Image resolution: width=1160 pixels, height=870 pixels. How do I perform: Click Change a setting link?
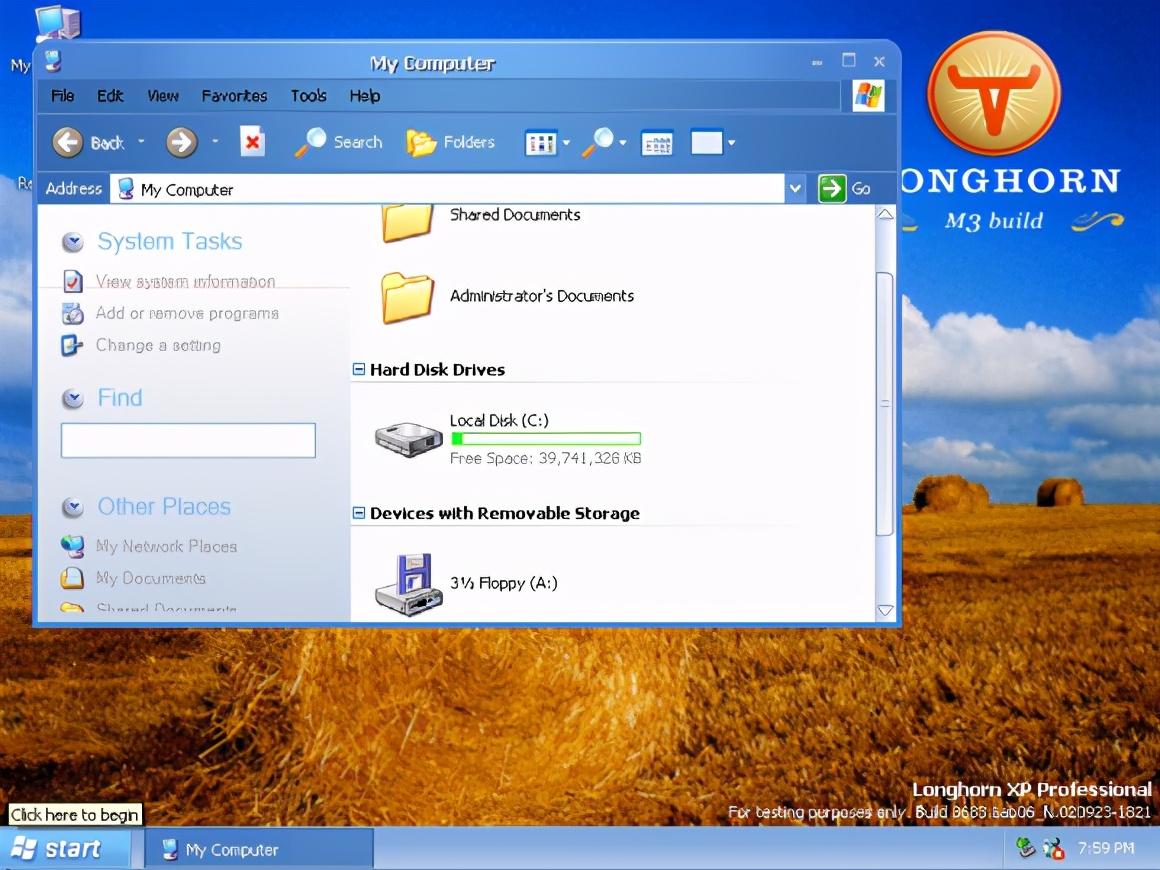158,345
